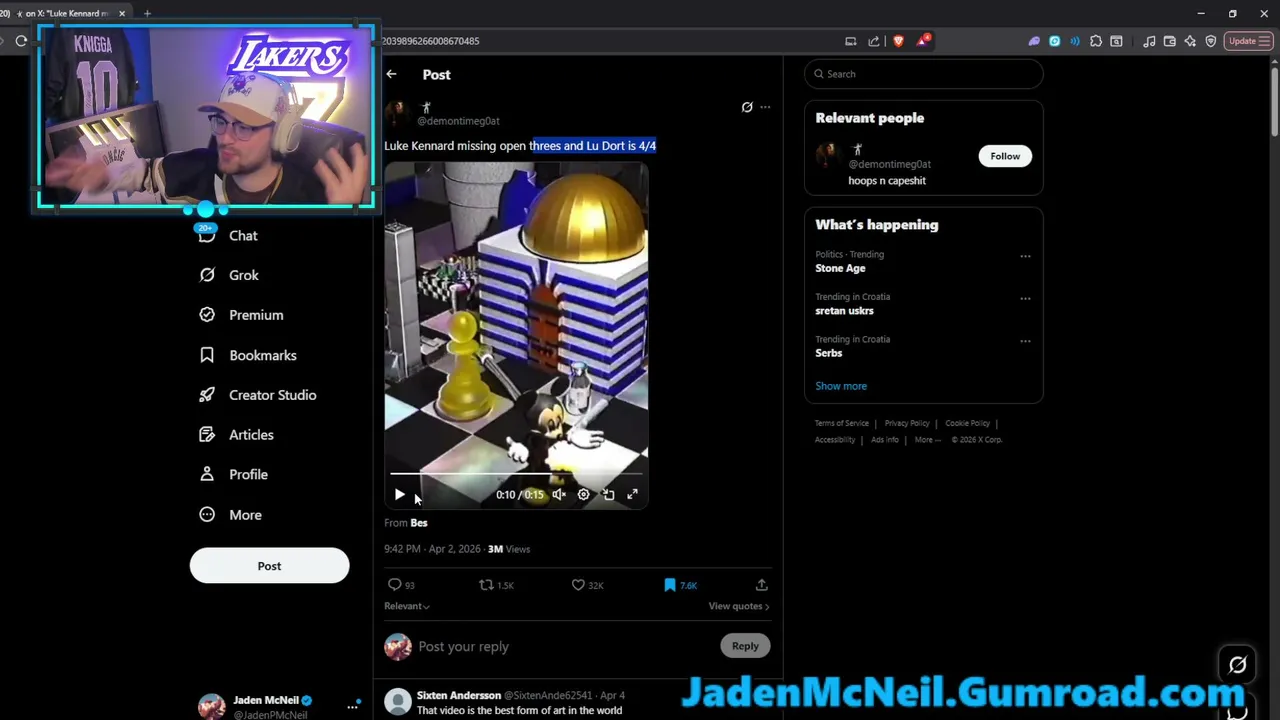The width and height of the screenshot is (1280, 720).
Task: Reload the page in browser
Action: pos(21,41)
